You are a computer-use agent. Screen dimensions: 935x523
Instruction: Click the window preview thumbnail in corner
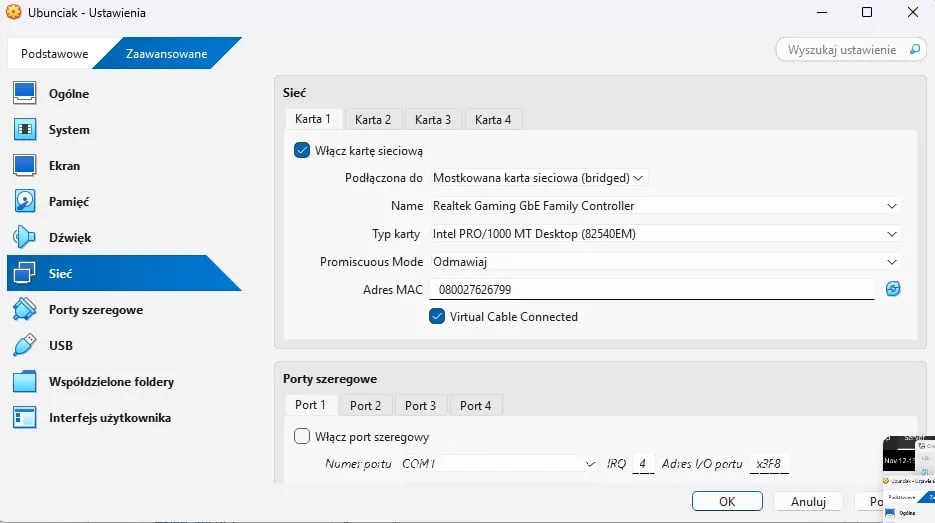909,479
